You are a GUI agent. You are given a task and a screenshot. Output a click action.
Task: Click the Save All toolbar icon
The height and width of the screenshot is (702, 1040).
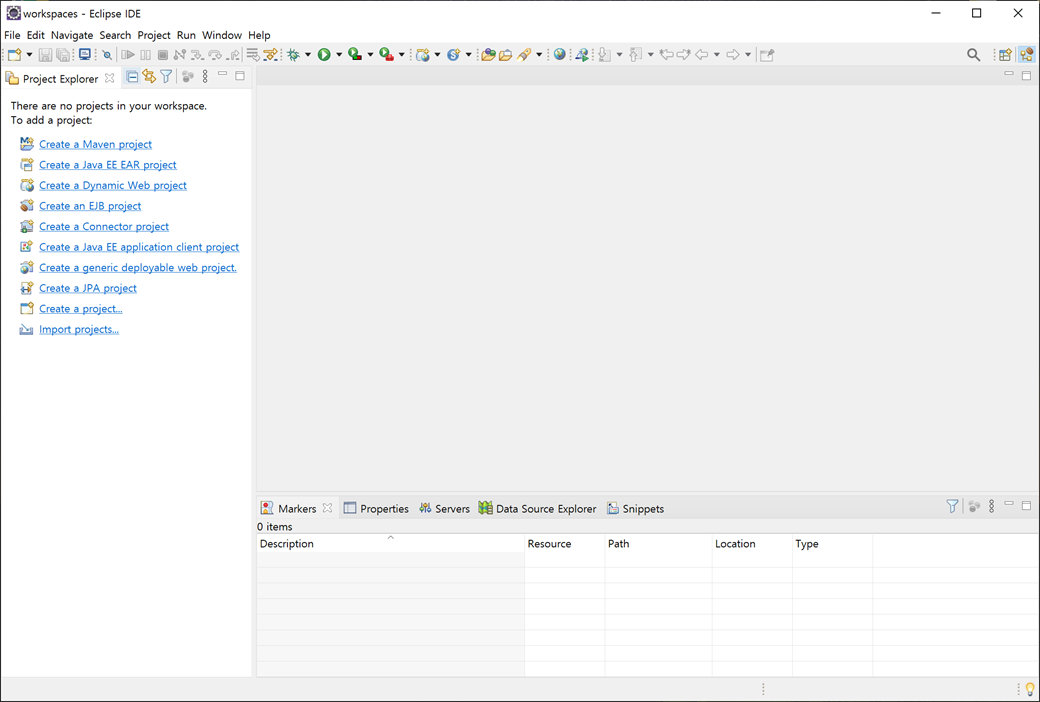[63, 55]
